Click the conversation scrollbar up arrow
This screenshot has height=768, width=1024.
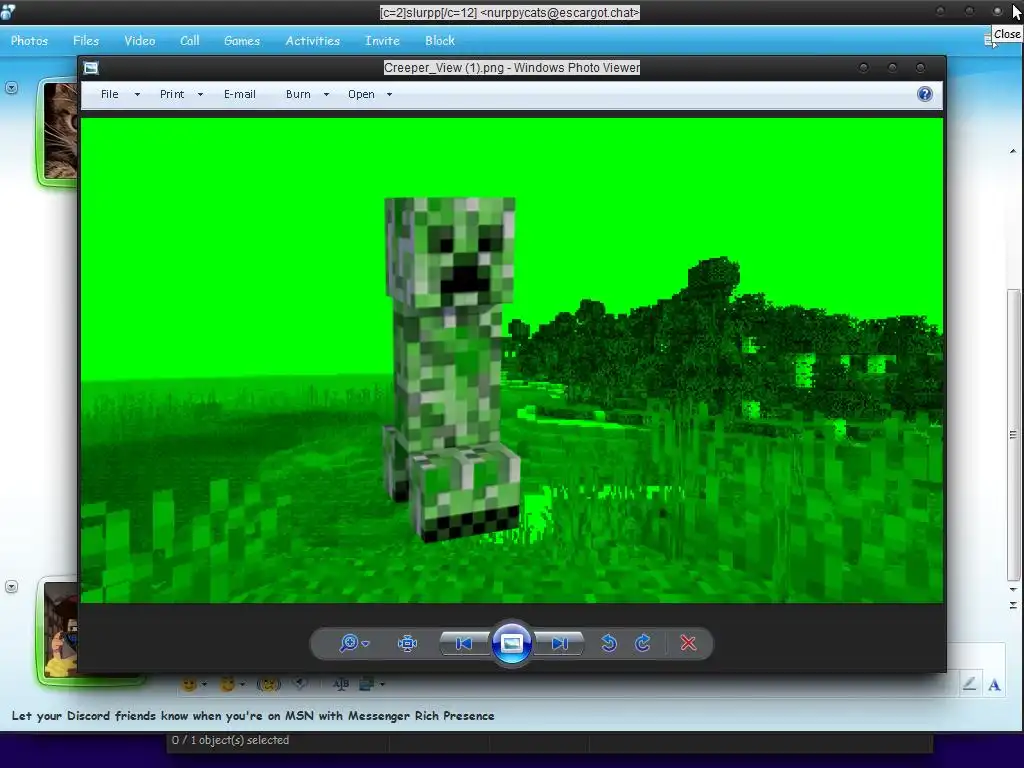(x=1013, y=152)
